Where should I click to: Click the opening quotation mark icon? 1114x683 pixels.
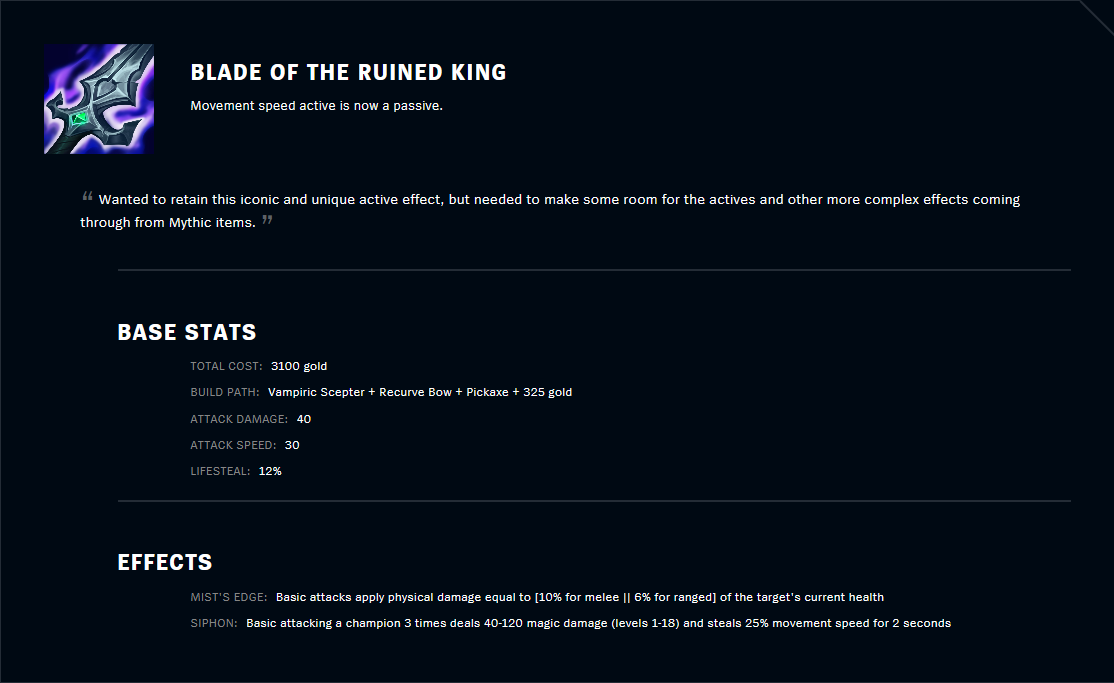[x=87, y=197]
